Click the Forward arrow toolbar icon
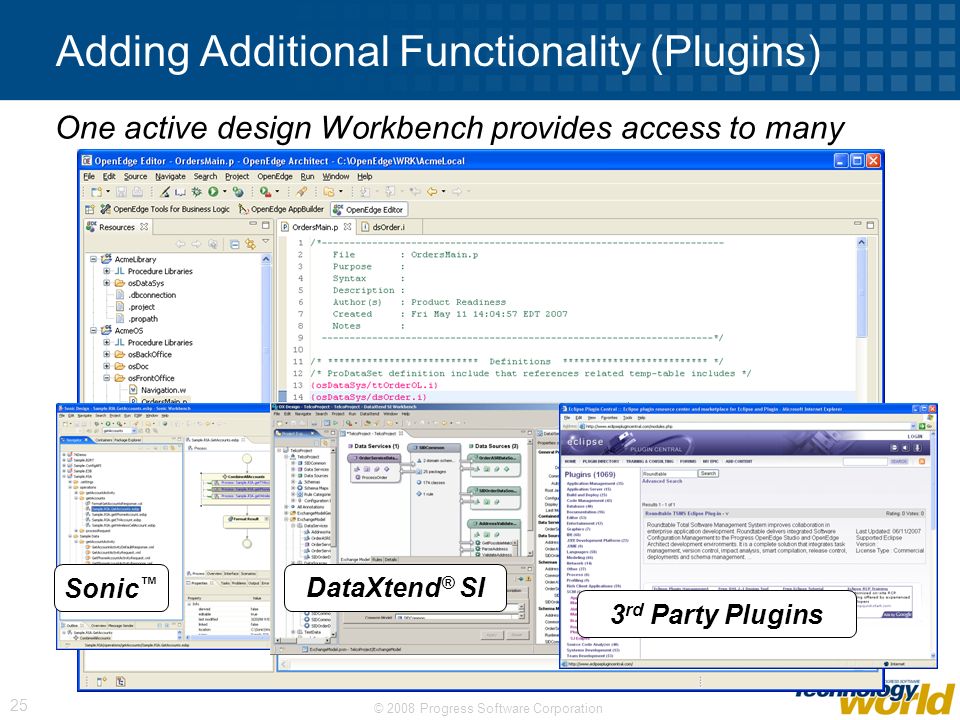The height and width of the screenshot is (720, 960). pyautogui.click(x=457, y=192)
